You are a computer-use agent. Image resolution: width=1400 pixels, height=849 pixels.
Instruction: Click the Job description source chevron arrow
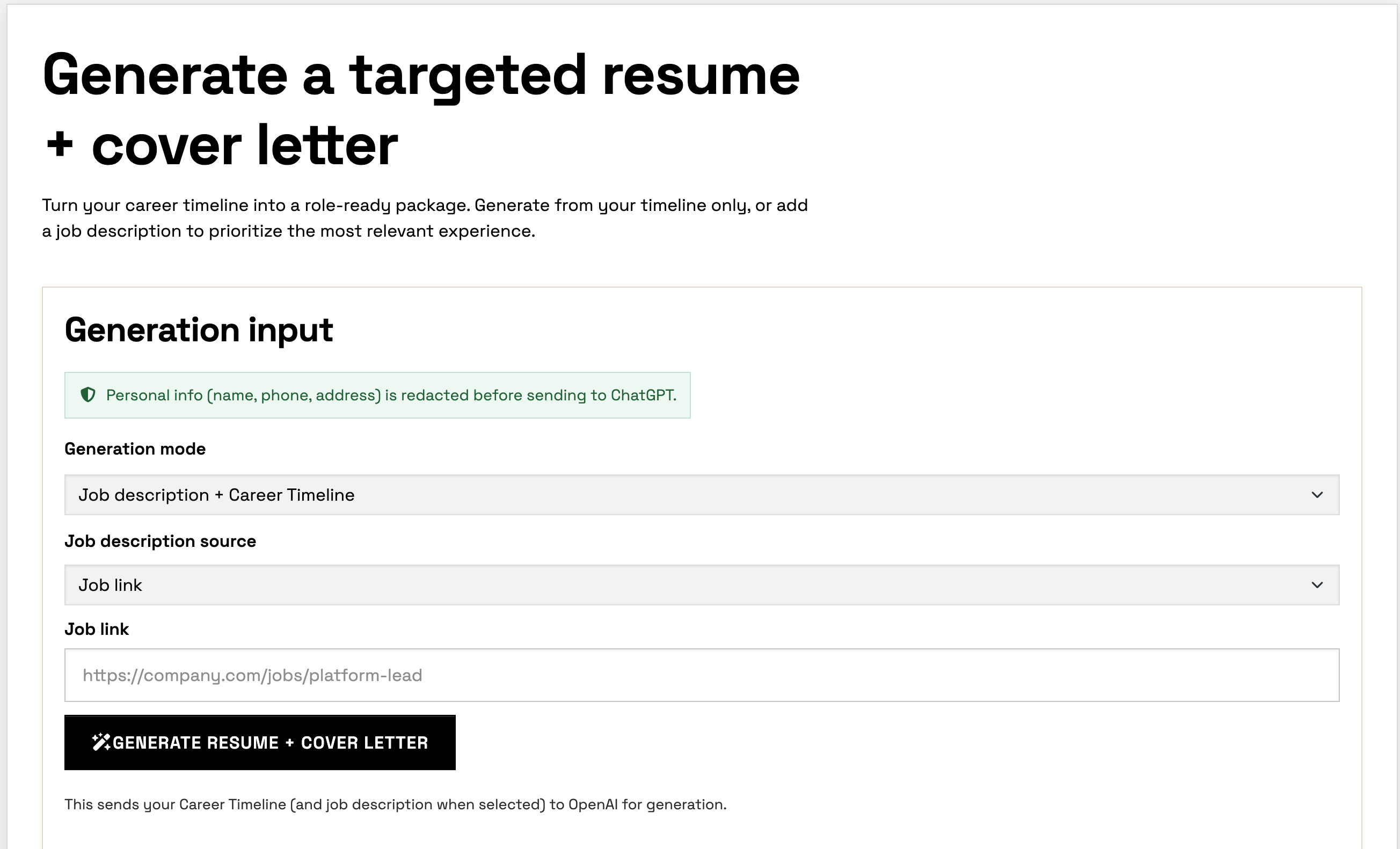1317,585
